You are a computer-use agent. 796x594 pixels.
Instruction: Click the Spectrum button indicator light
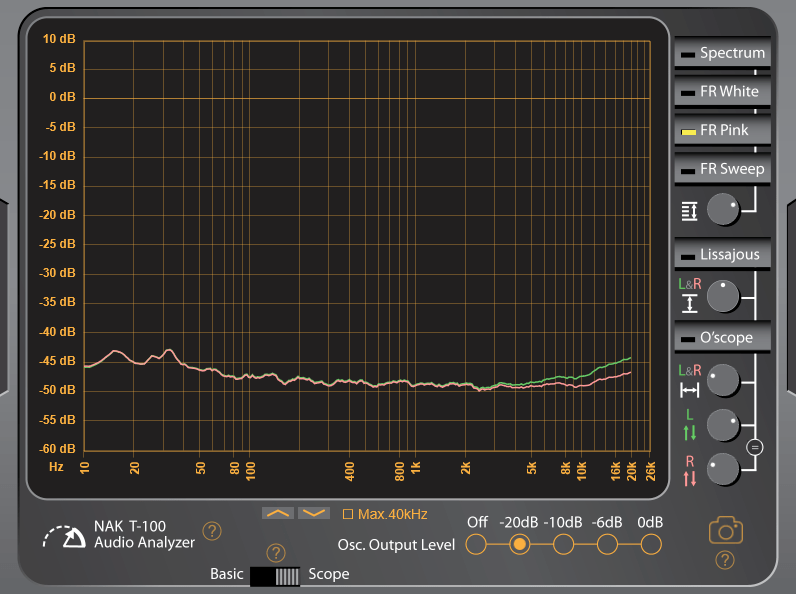click(688, 54)
